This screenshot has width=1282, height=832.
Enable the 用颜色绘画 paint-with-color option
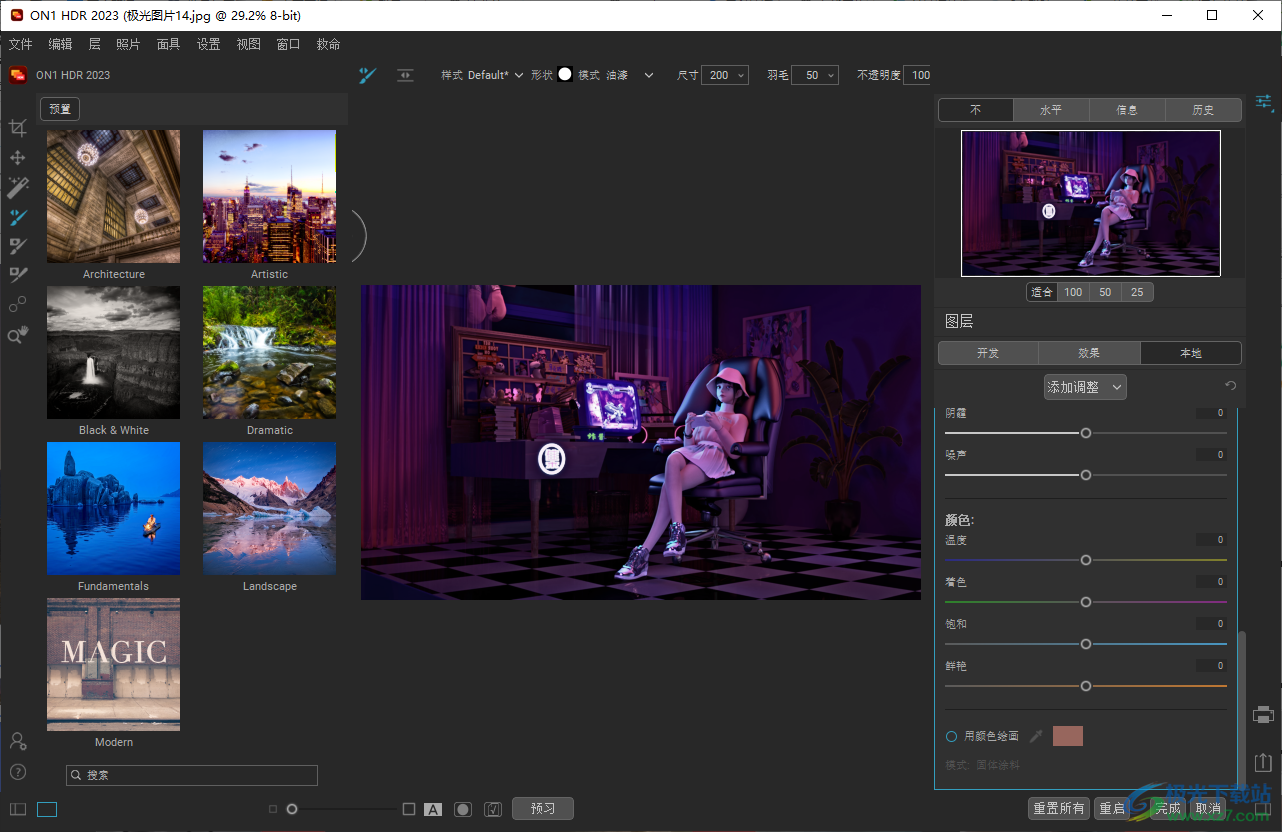(x=951, y=736)
